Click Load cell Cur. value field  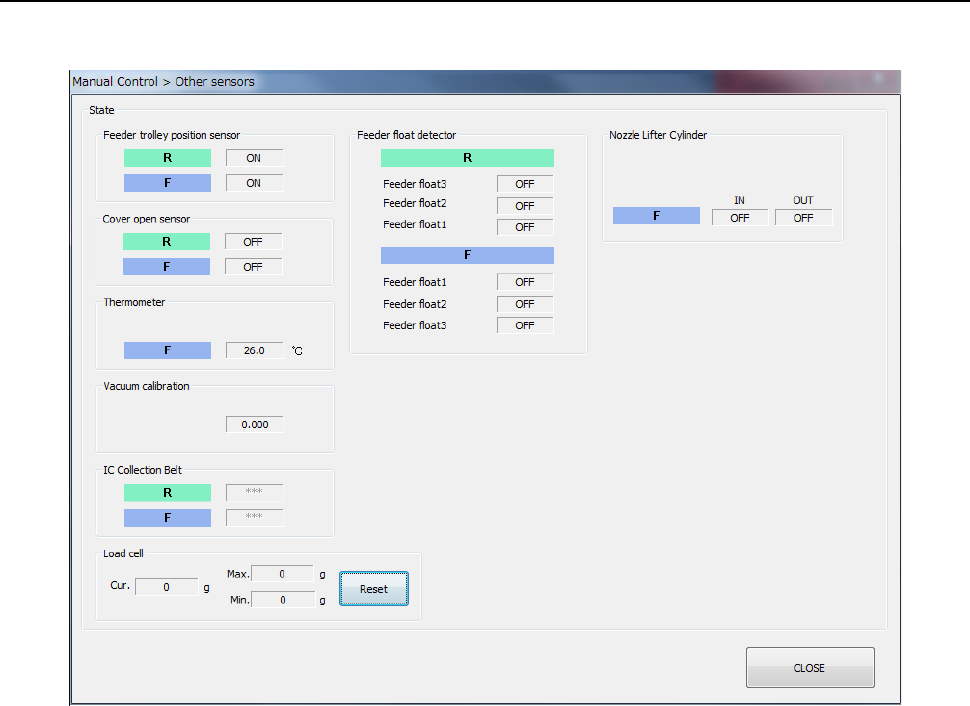166,587
